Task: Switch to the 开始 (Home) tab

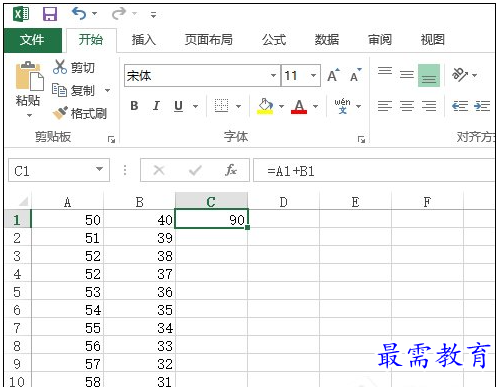Action: pos(91,40)
